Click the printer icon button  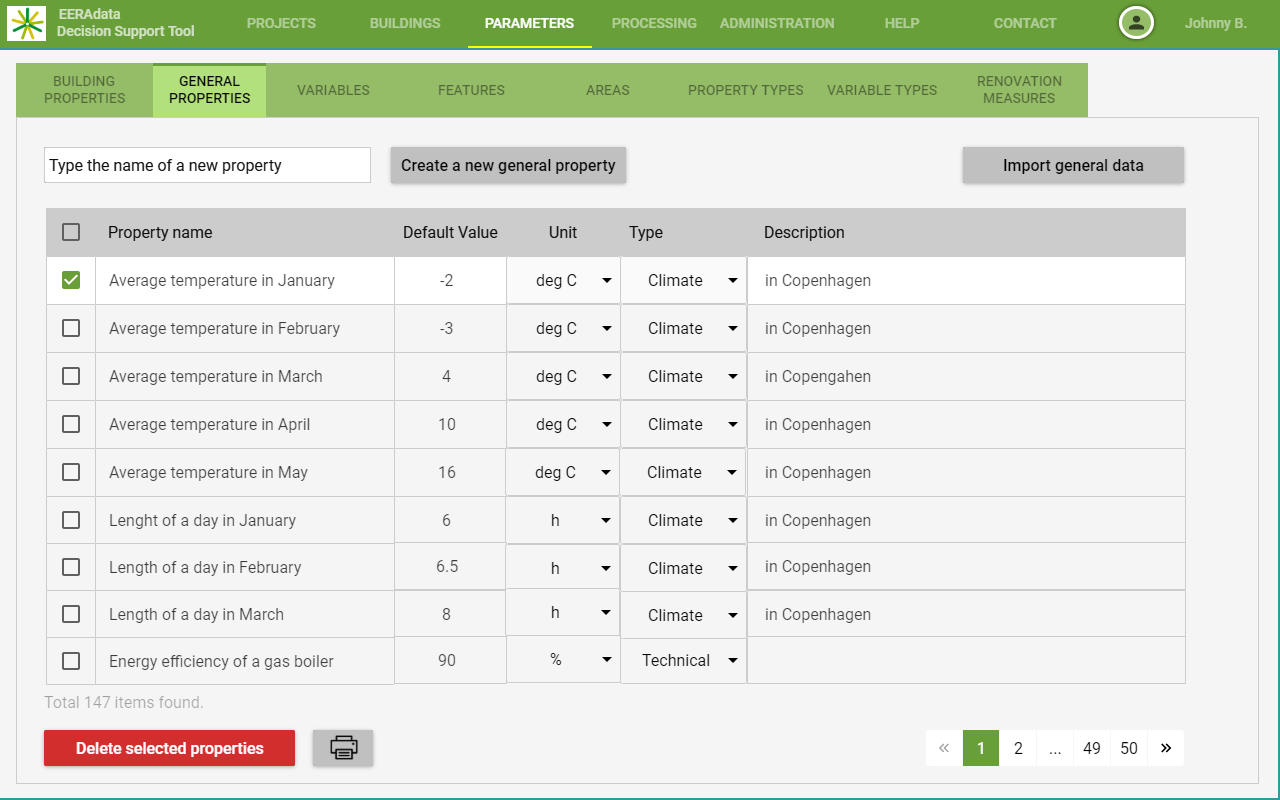tap(343, 747)
